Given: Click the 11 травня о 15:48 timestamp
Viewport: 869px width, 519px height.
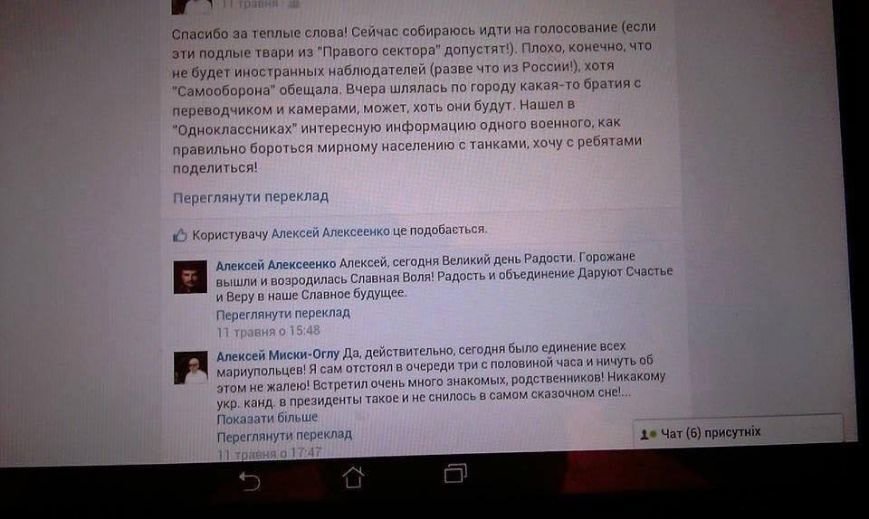Looking at the screenshot, I should point(268,332).
